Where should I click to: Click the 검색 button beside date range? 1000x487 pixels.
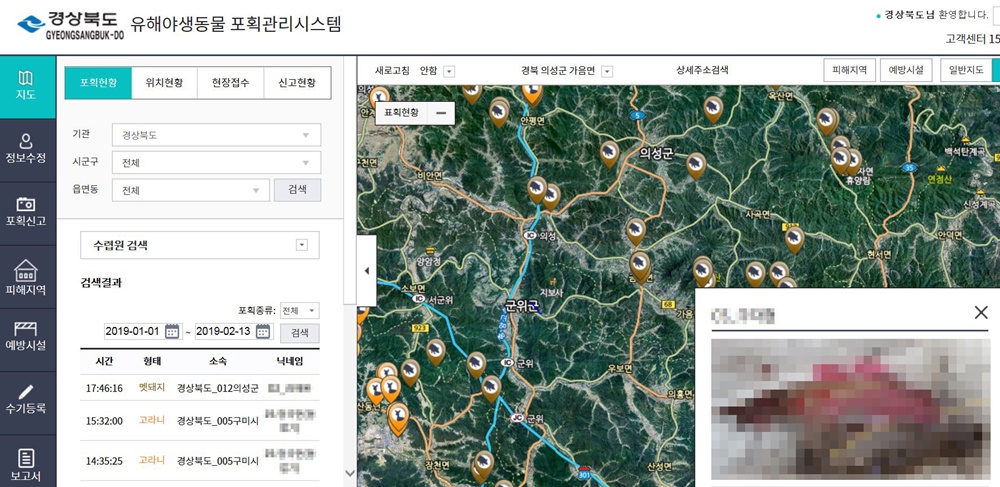(x=300, y=333)
